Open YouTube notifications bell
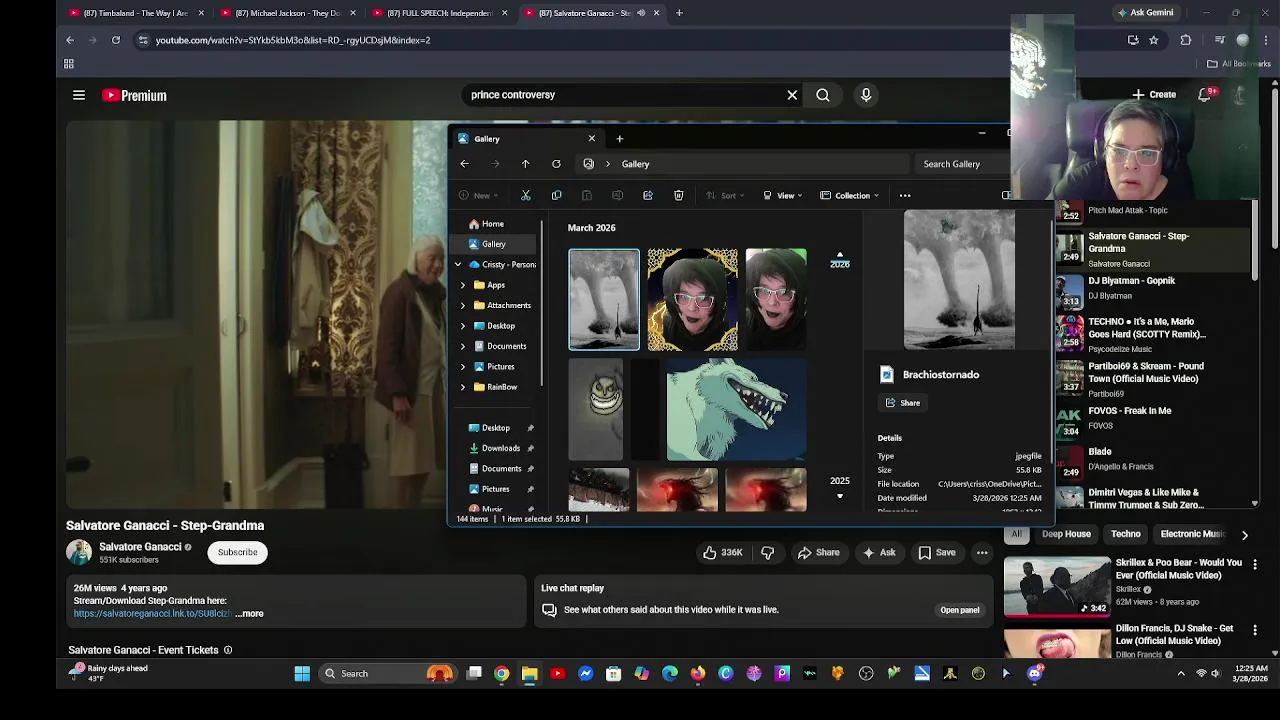This screenshot has height=720, width=1280. pos(1205,95)
